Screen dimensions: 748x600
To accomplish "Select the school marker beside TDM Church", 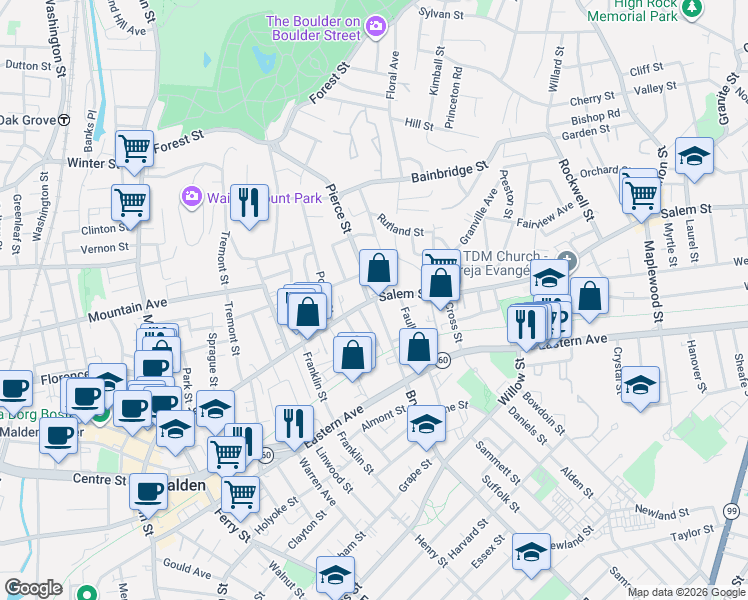I will (550, 279).
